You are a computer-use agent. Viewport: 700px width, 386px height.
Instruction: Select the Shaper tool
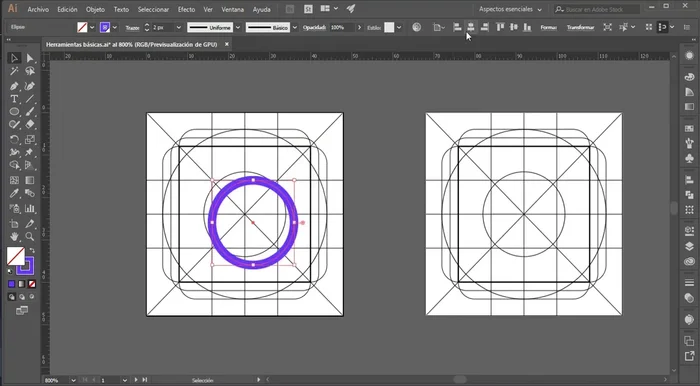[x=14, y=125]
